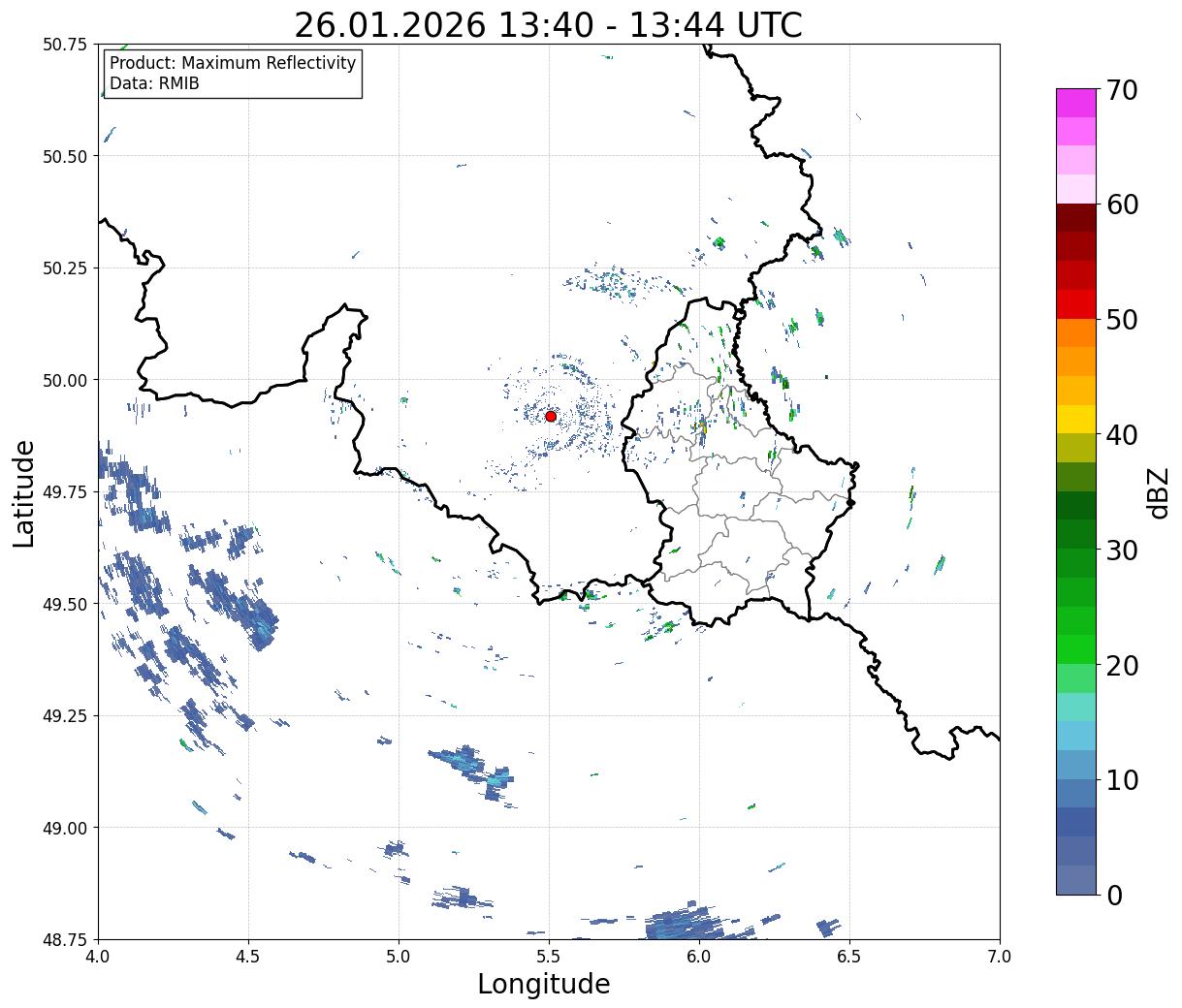Click the latitude tick label 50.25
The width and height of the screenshot is (1182, 1008).
point(65,268)
